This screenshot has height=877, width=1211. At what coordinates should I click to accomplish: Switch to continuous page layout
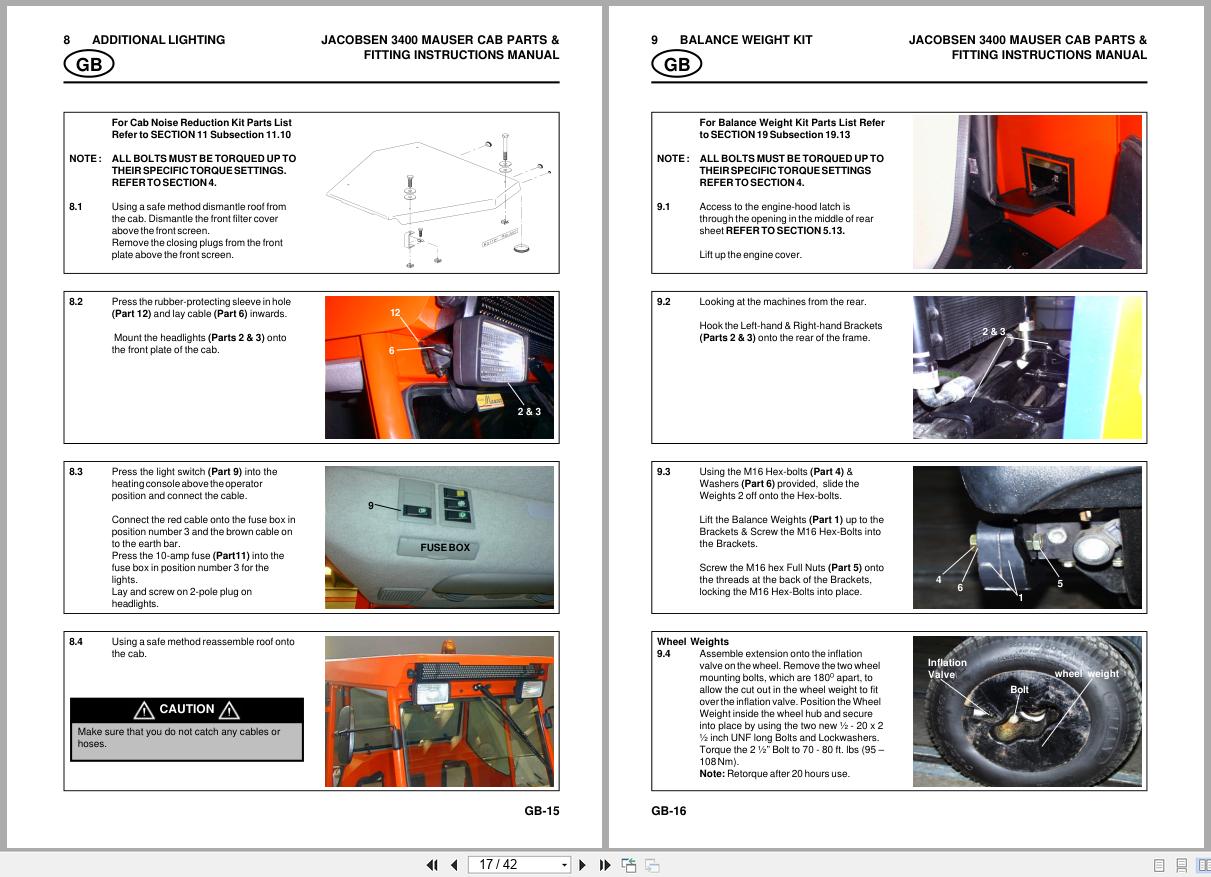[1181, 865]
